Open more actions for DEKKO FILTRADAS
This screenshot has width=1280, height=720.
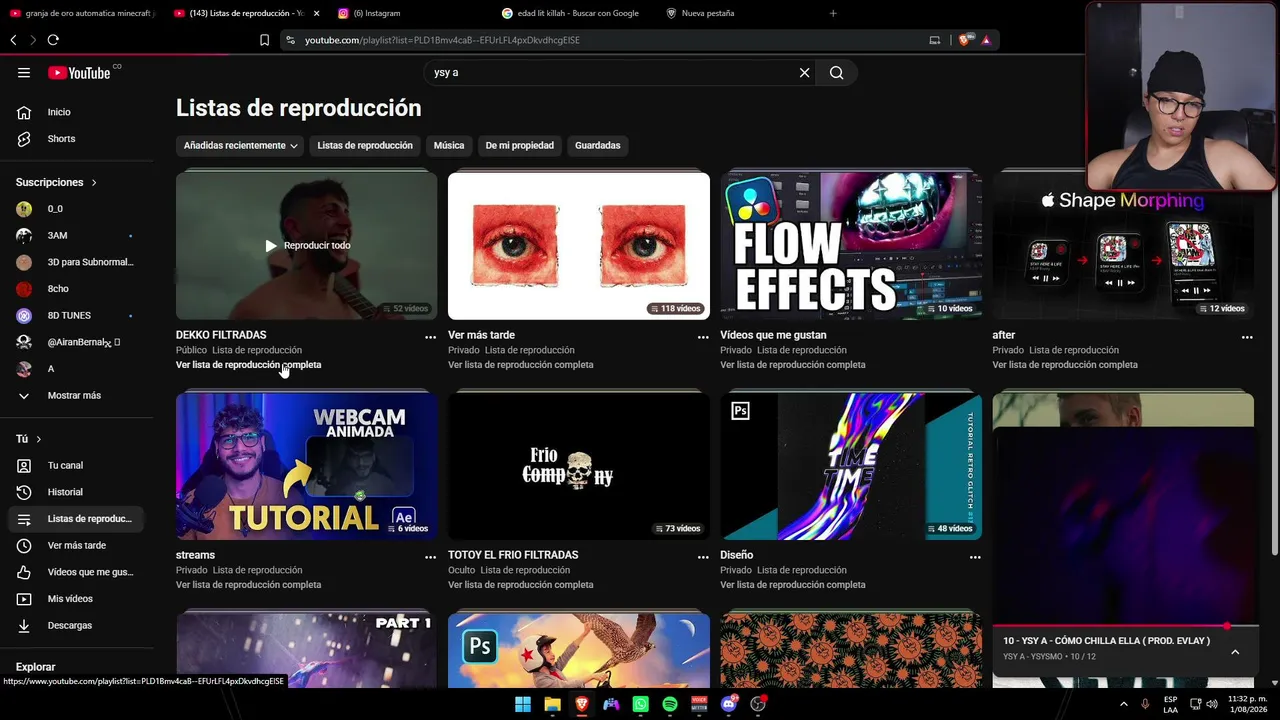[430, 337]
